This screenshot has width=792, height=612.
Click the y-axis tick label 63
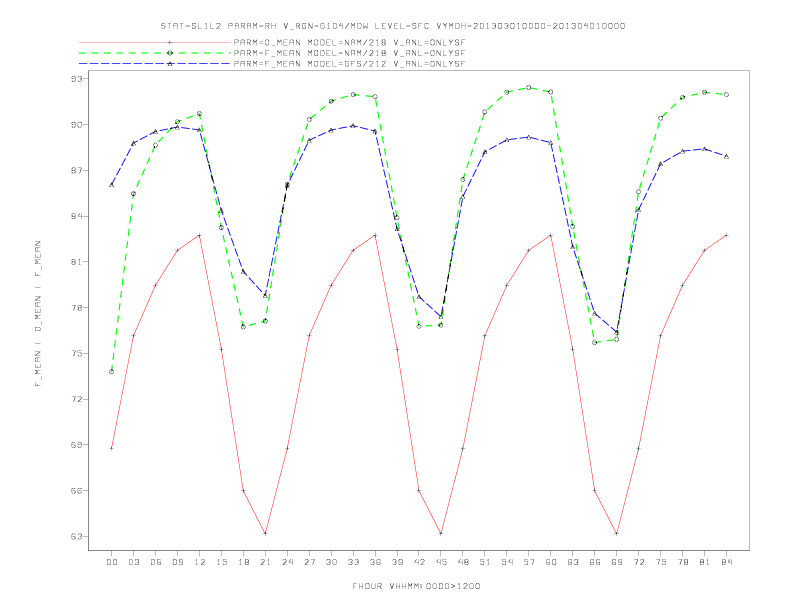point(76,536)
